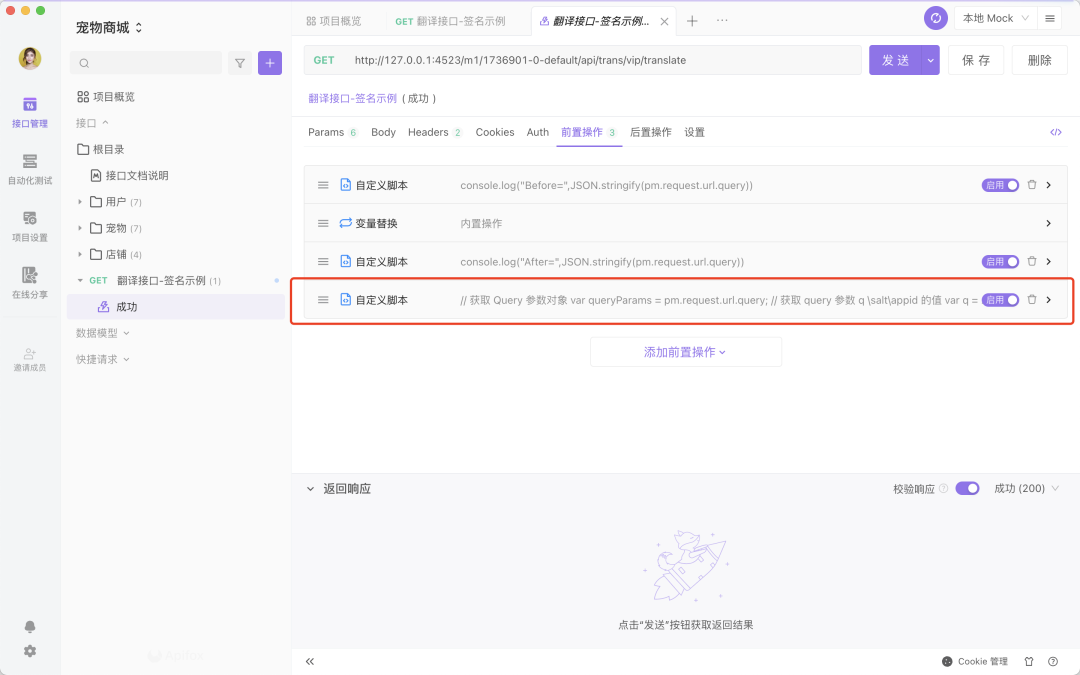This screenshot has width=1080, height=675.
Task: Open notifications via the bell icon
Action: 29,626
